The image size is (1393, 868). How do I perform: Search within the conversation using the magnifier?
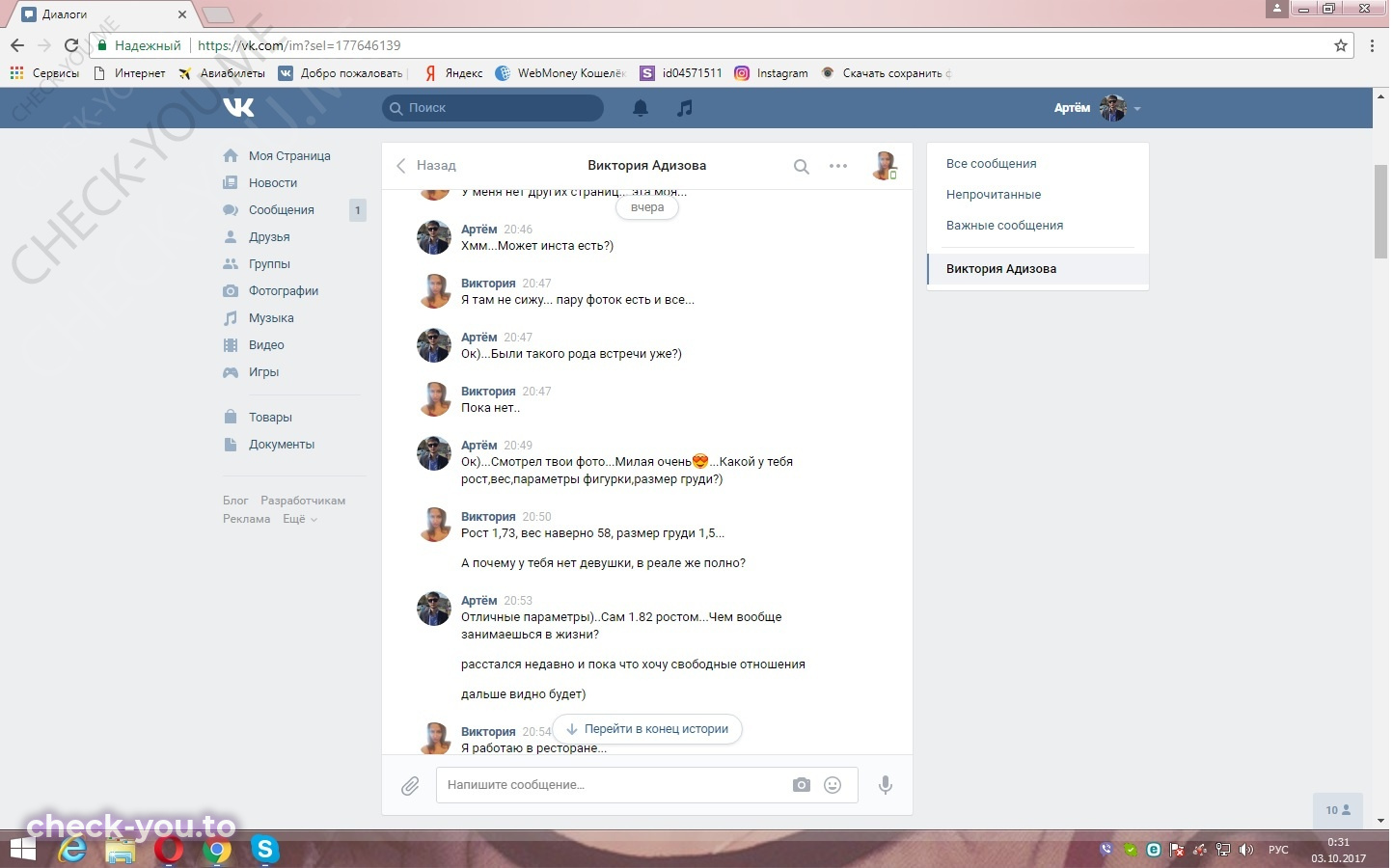click(801, 166)
